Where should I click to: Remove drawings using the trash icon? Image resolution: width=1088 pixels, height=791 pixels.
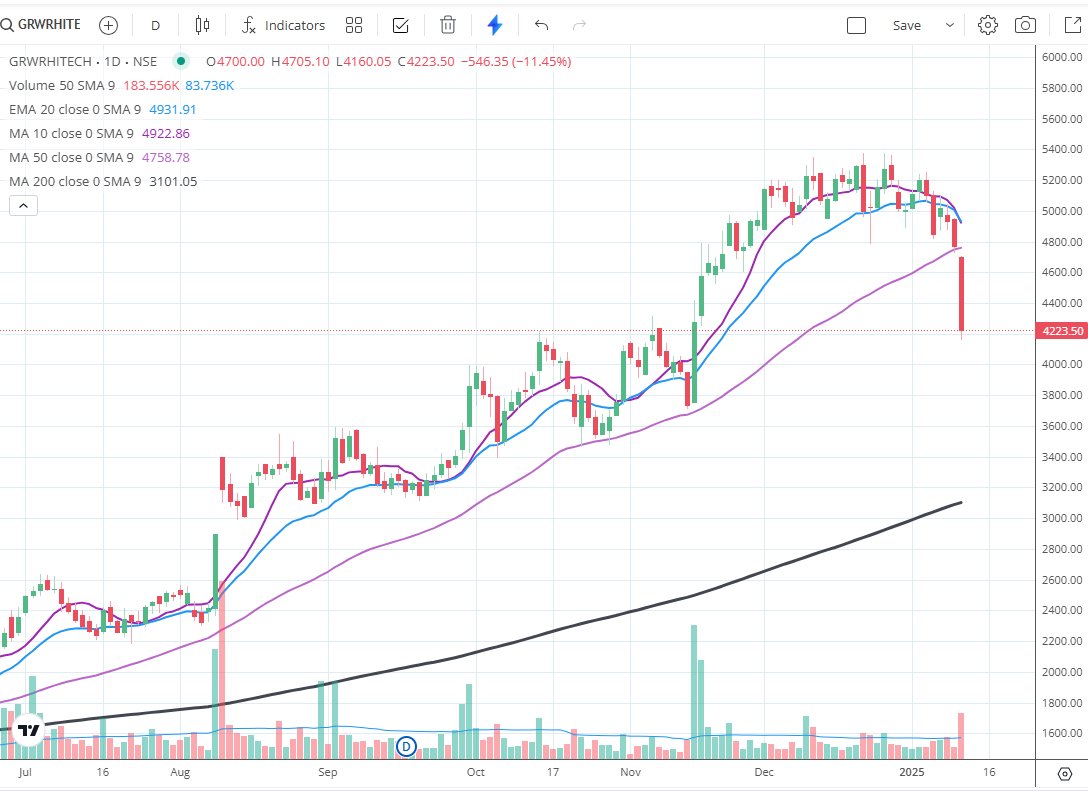447,24
